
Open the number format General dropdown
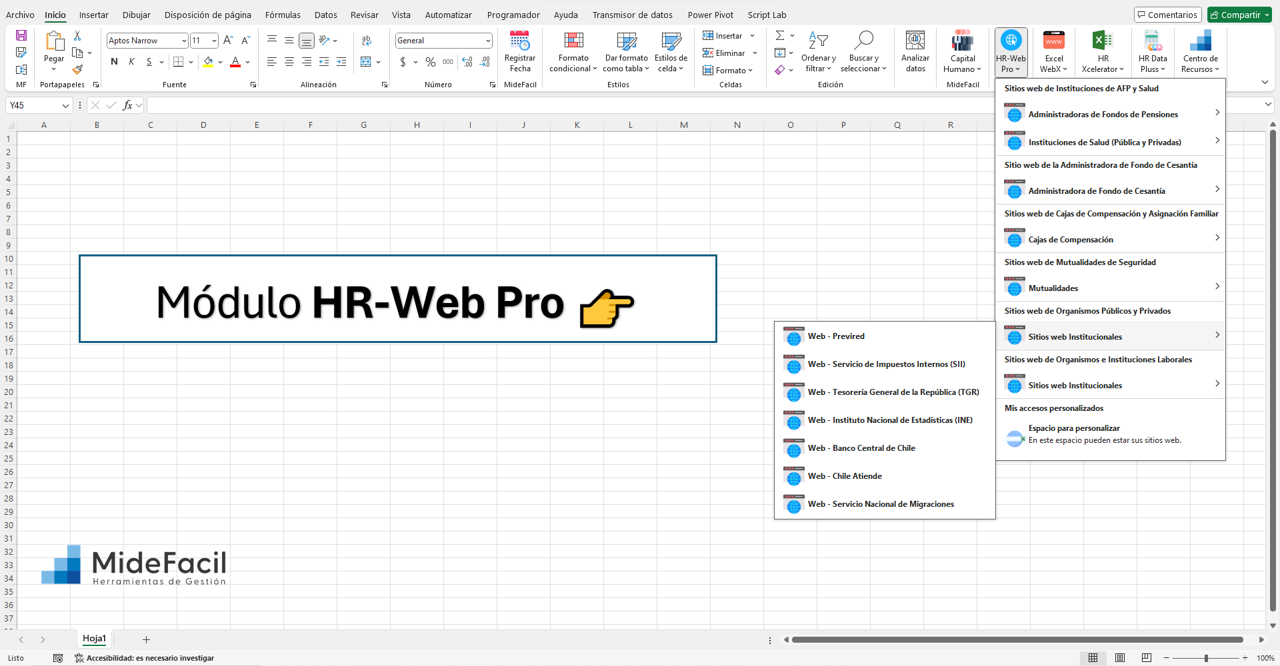click(488, 41)
